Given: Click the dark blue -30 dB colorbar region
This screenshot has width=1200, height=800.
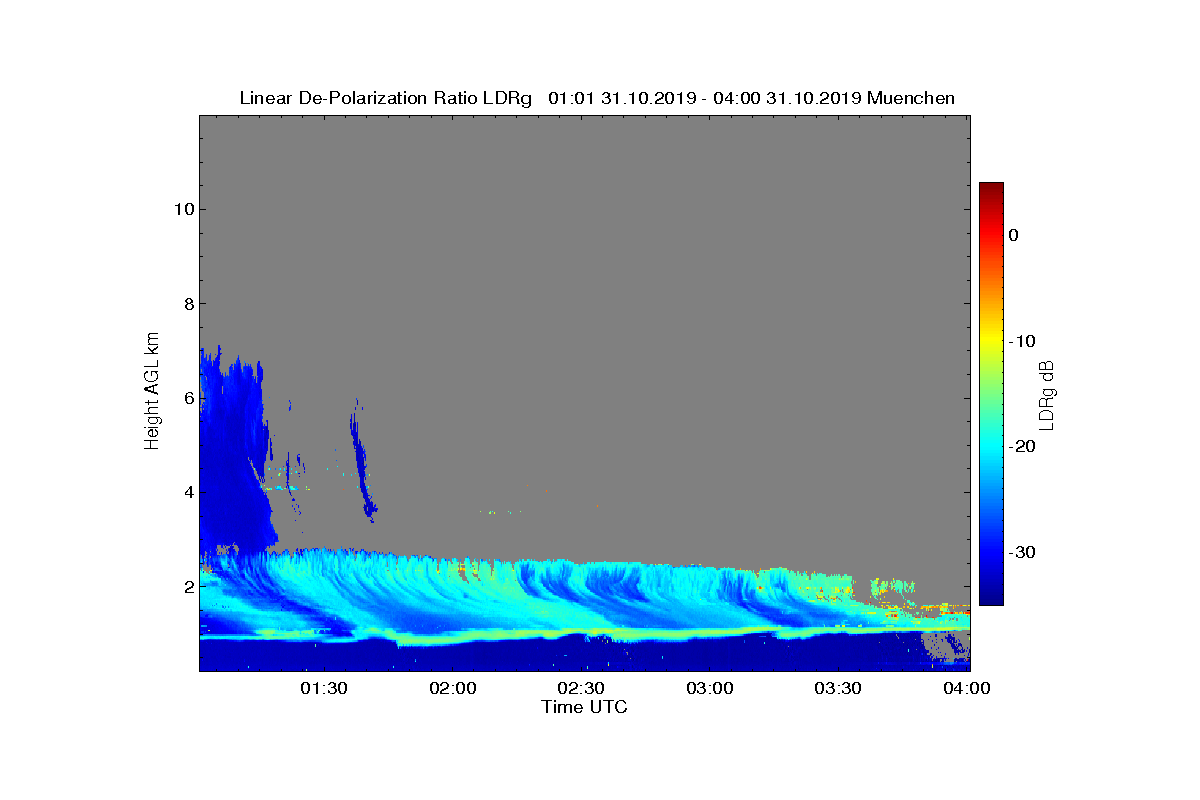Looking at the screenshot, I should pyautogui.click(x=991, y=553).
